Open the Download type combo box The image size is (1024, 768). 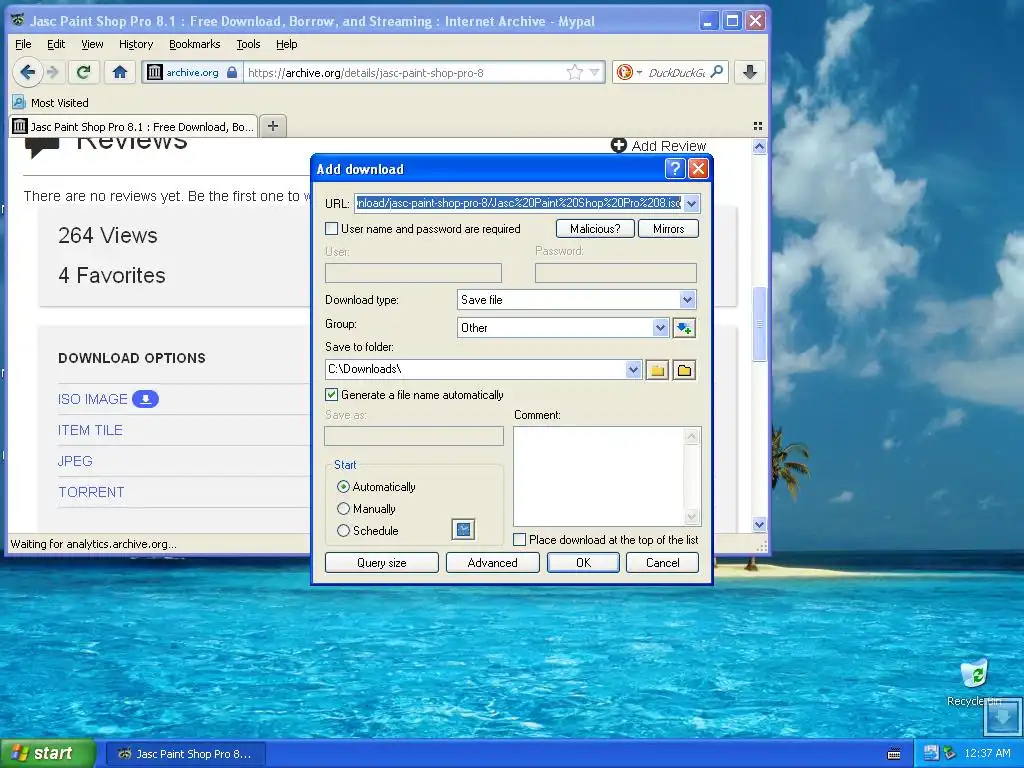point(577,300)
